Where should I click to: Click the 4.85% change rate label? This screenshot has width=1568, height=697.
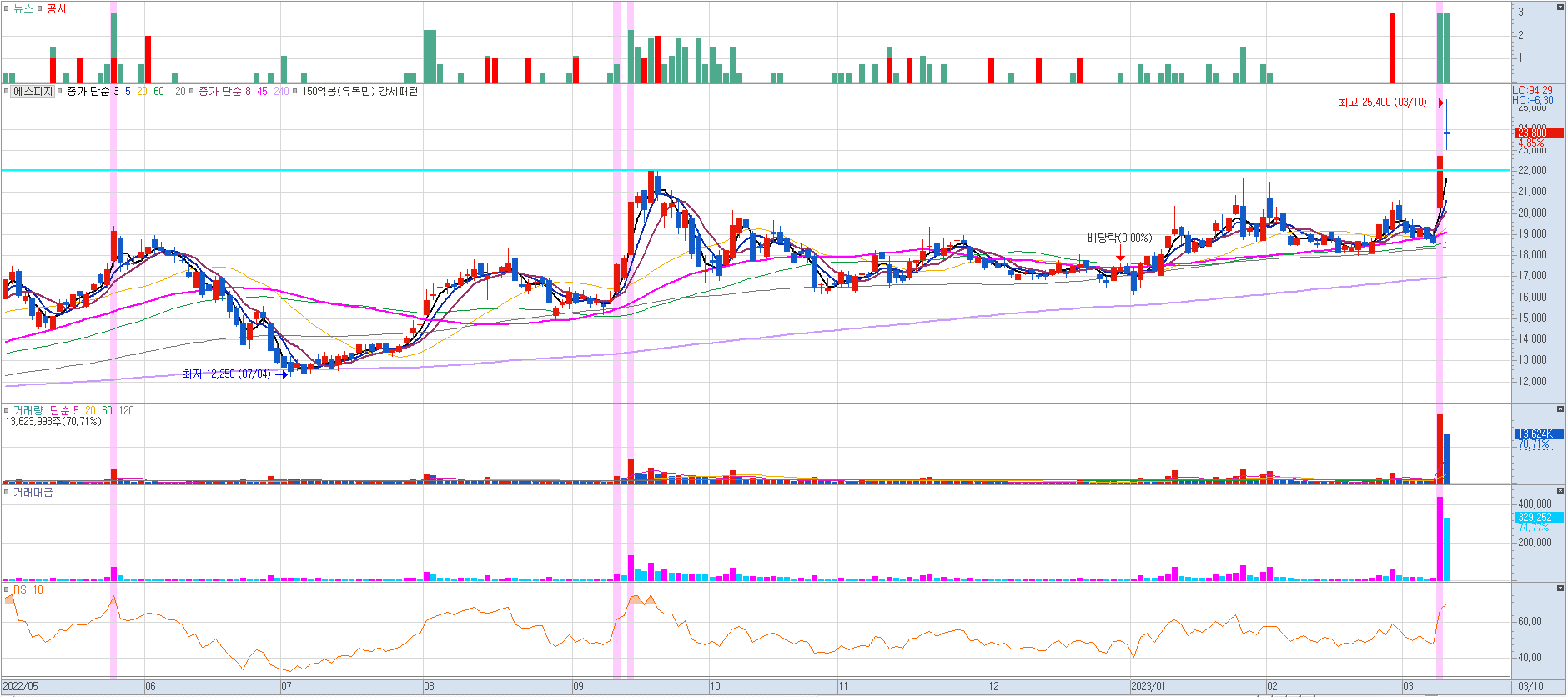click(x=1531, y=143)
